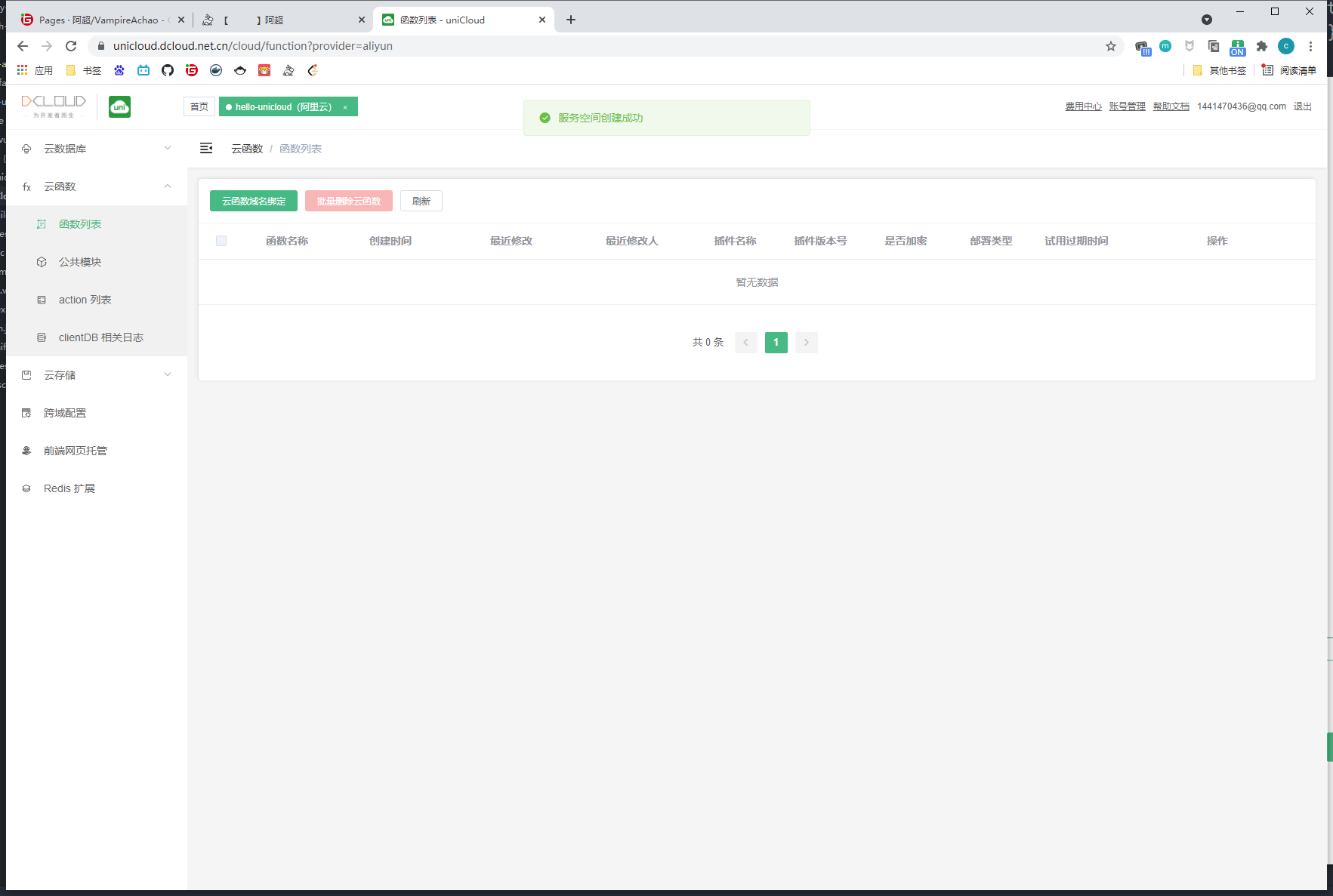
Task: Click the 云函数域名绑定 button
Action: [254, 202]
